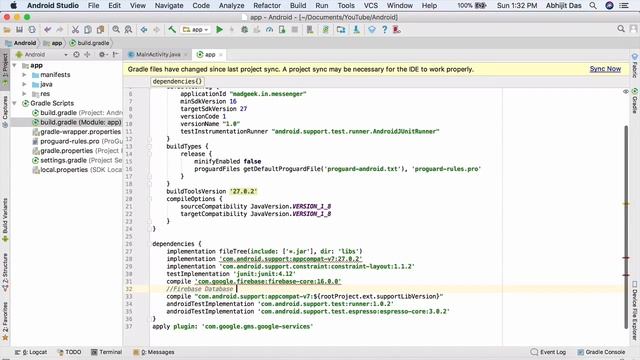Open the TODO tool window
This screenshot has width=640, height=360.
(69, 352)
